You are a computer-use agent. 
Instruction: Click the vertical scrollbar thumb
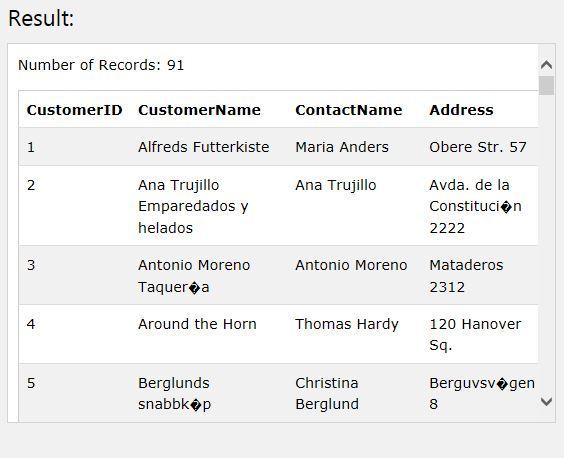tap(546, 85)
